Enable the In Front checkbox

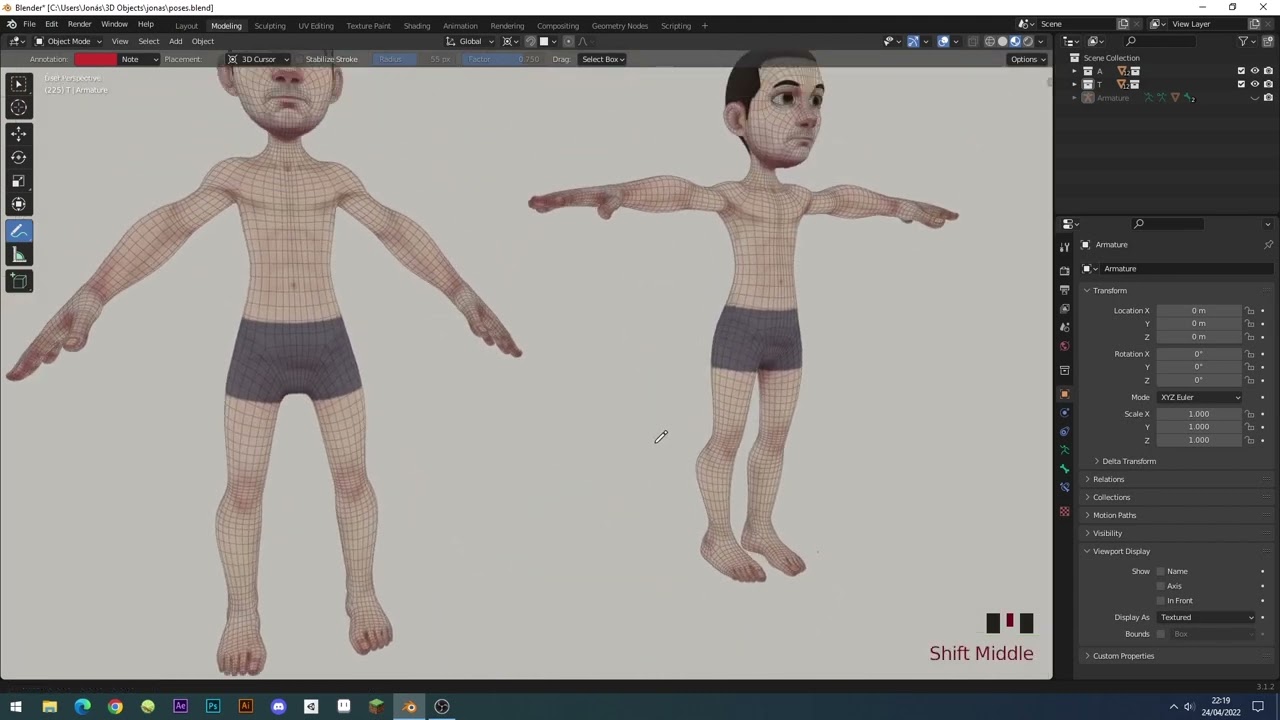tap(1160, 600)
